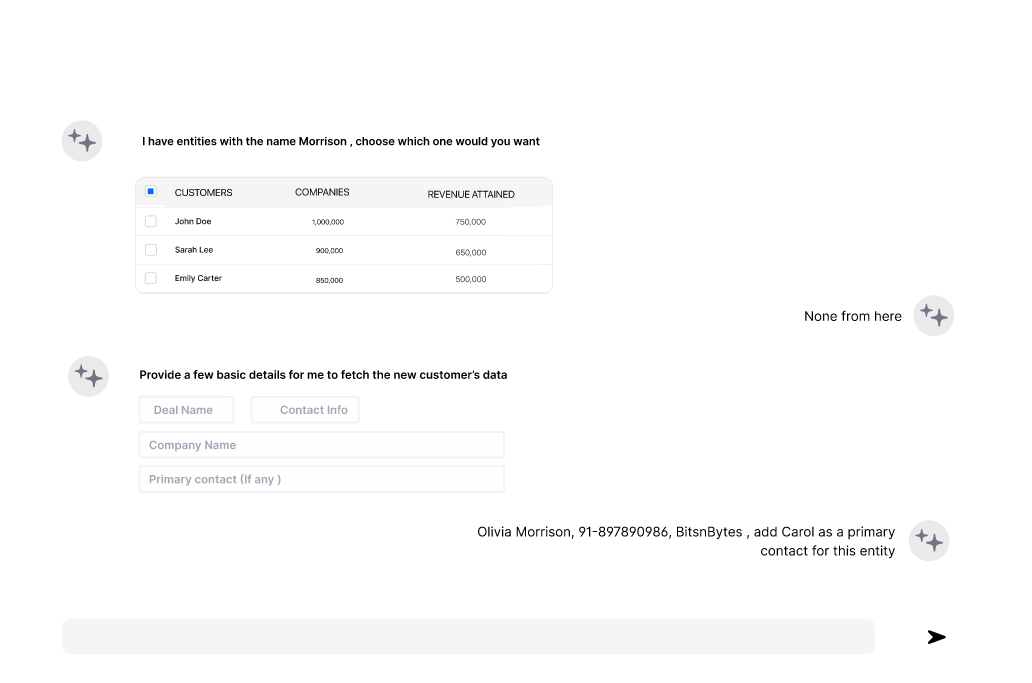Focus the chat message input box
Viewport: 1032px width, 683px height.
pyautogui.click(x=468, y=636)
